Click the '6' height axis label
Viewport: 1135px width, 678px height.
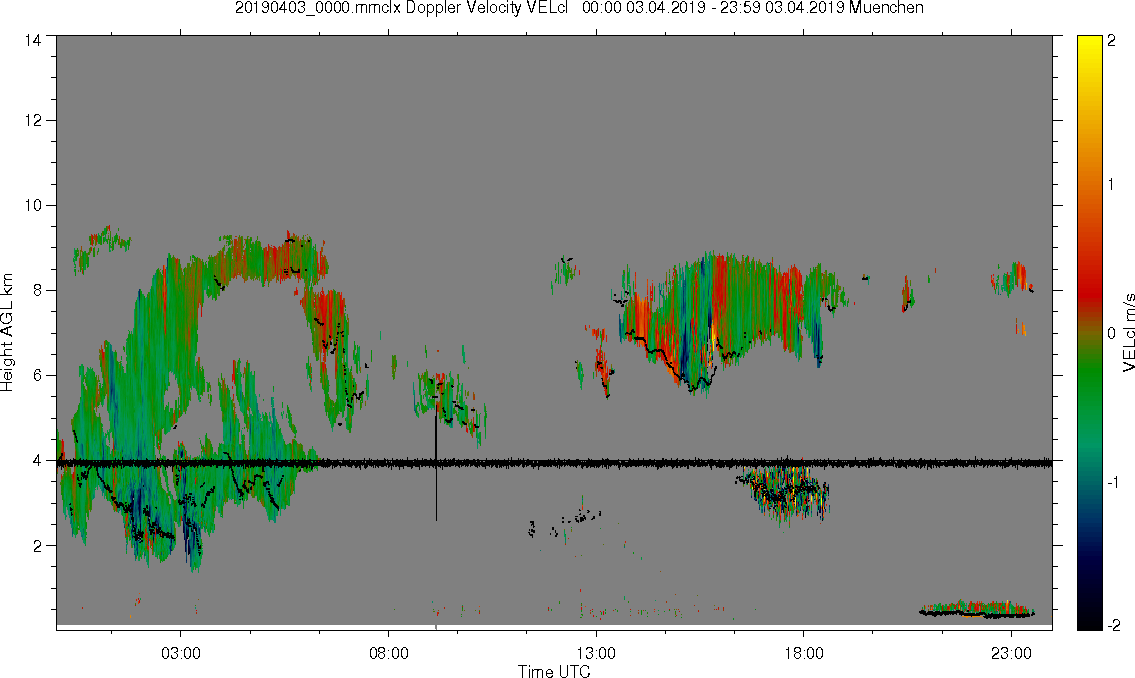pos(37,376)
